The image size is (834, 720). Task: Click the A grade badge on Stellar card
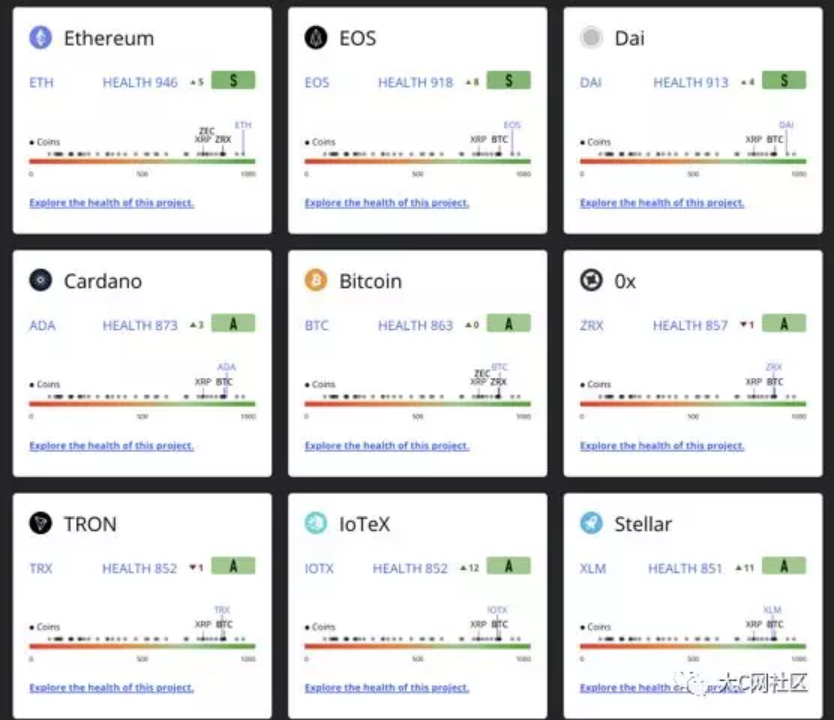(784, 566)
